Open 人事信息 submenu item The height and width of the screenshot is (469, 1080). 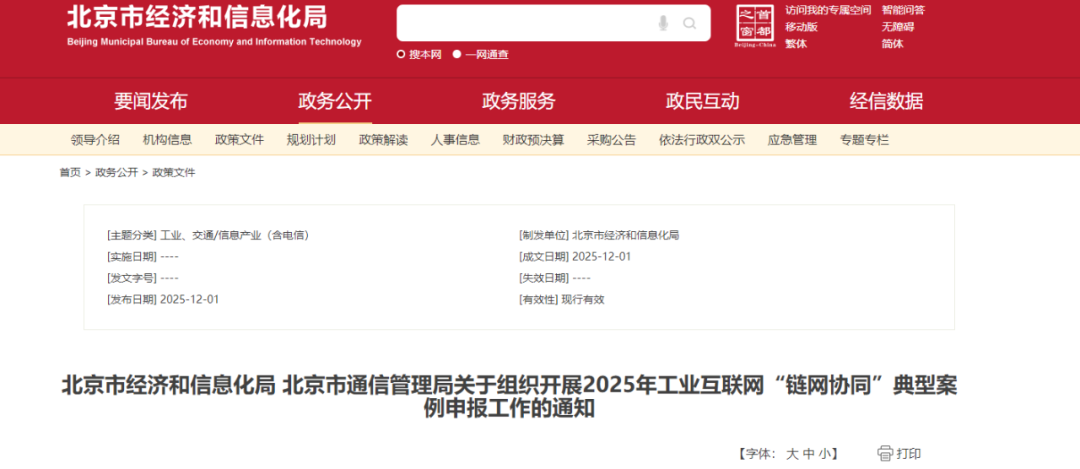455,140
